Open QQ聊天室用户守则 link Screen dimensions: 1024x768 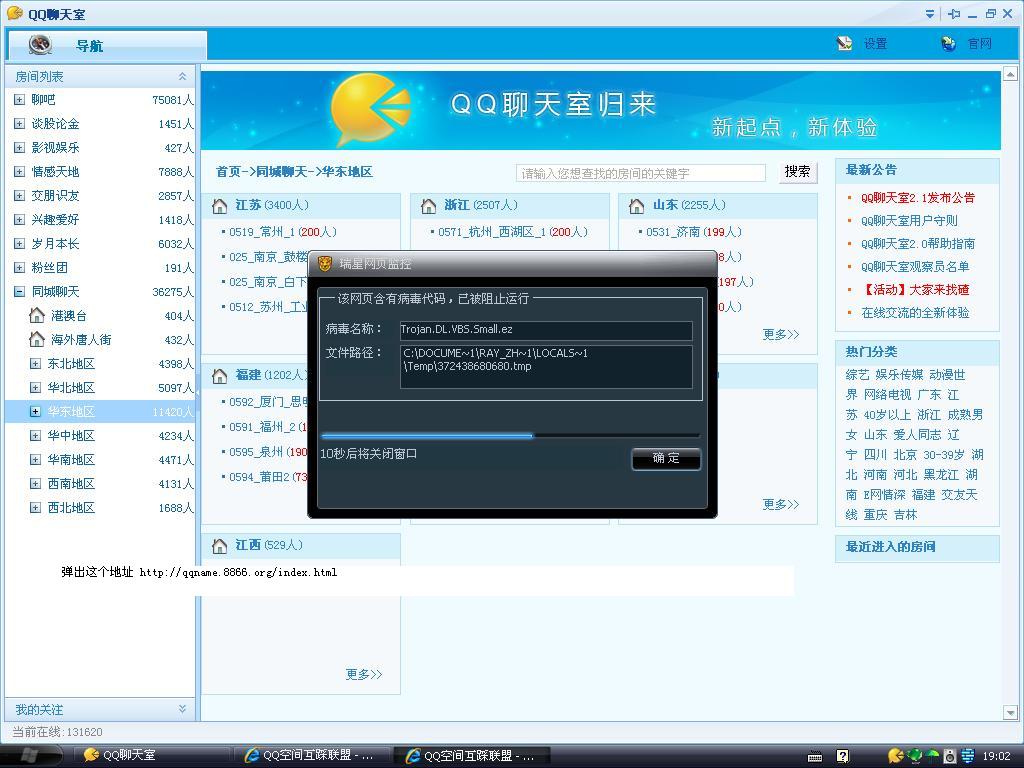coord(909,221)
